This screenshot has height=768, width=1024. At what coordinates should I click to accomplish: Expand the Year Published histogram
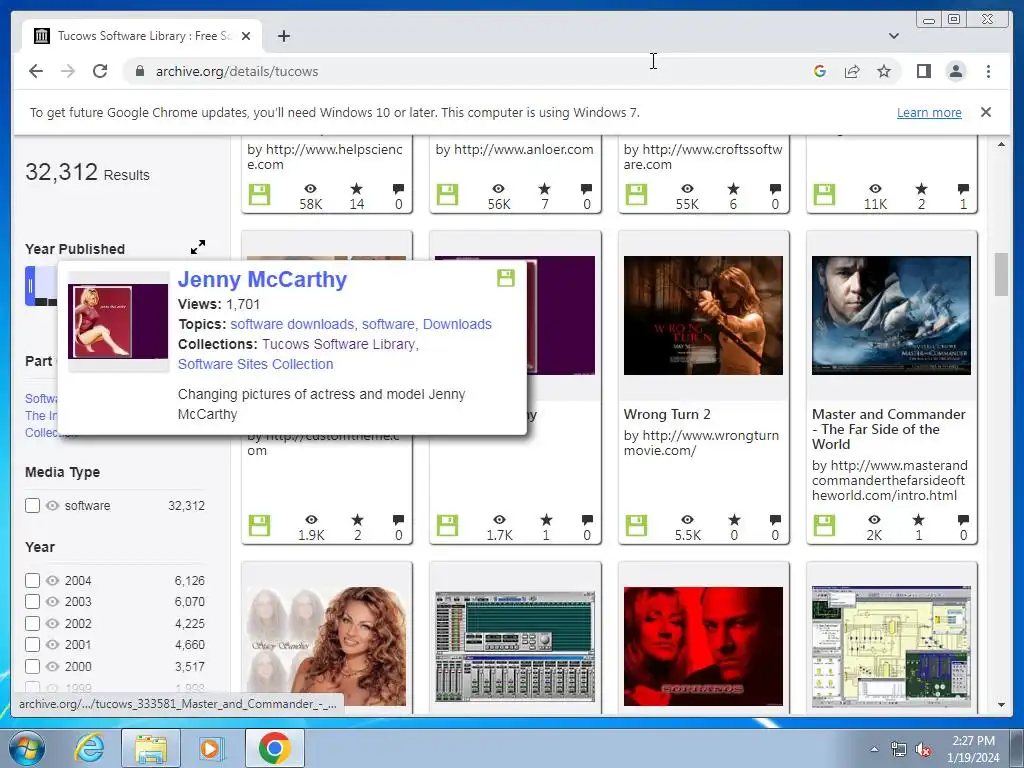(x=198, y=247)
